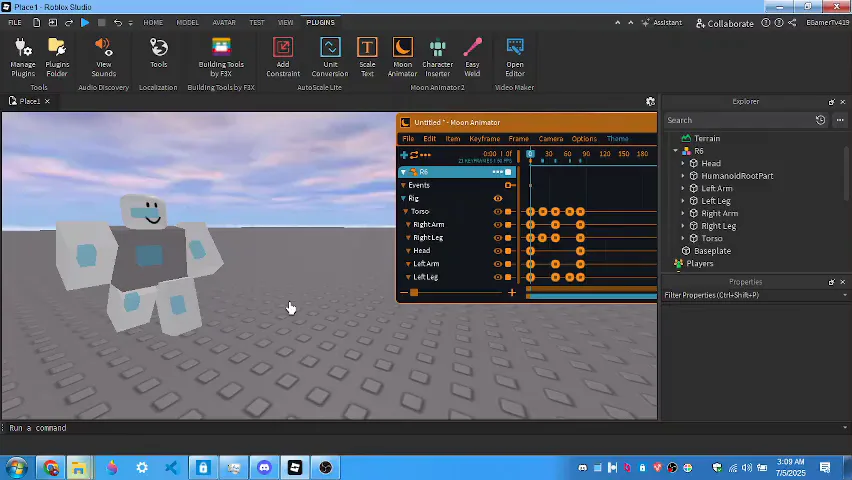The image size is (852, 480).
Task: Zoom out timeline with minus button
Action: point(404,292)
